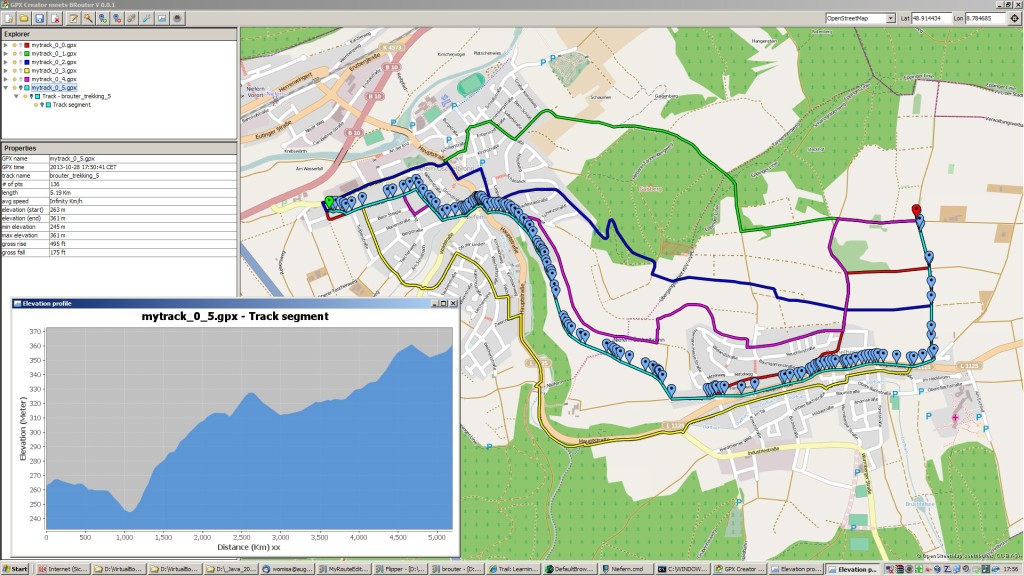Click the Windows Start button

point(15,569)
